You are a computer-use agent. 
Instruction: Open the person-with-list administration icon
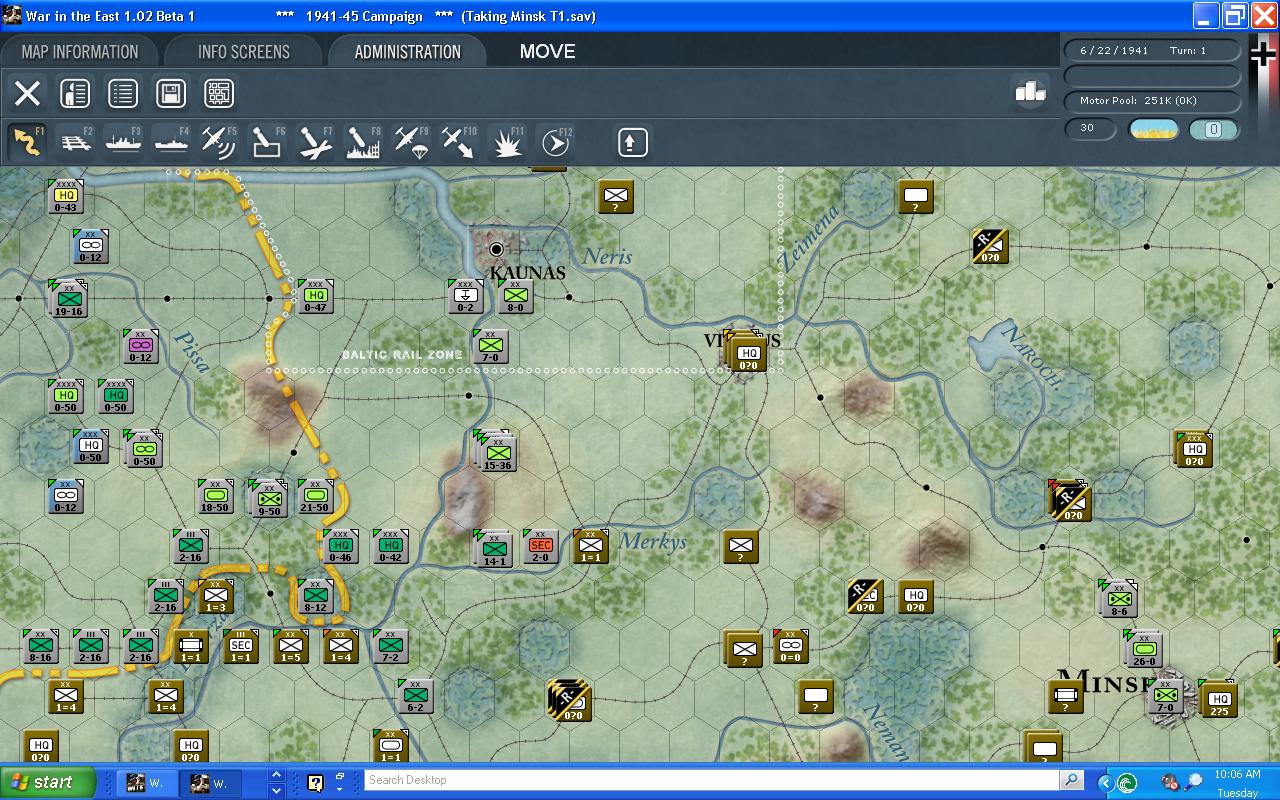pyautogui.click(x=75, y=93)
